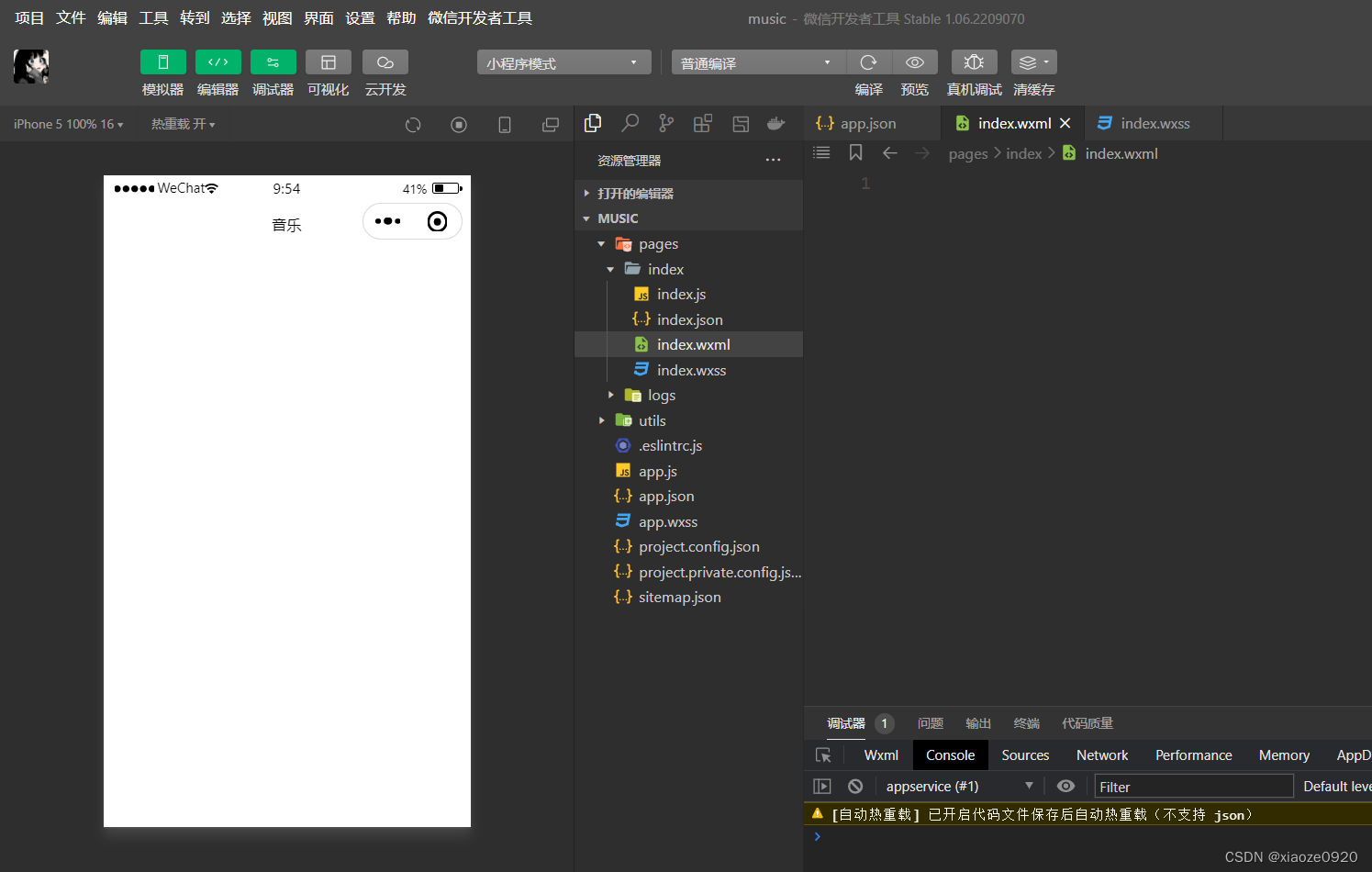Screen dimensions: 1372x872
Task: Click the user avatar thumbnail
Action: click(31, 66)
